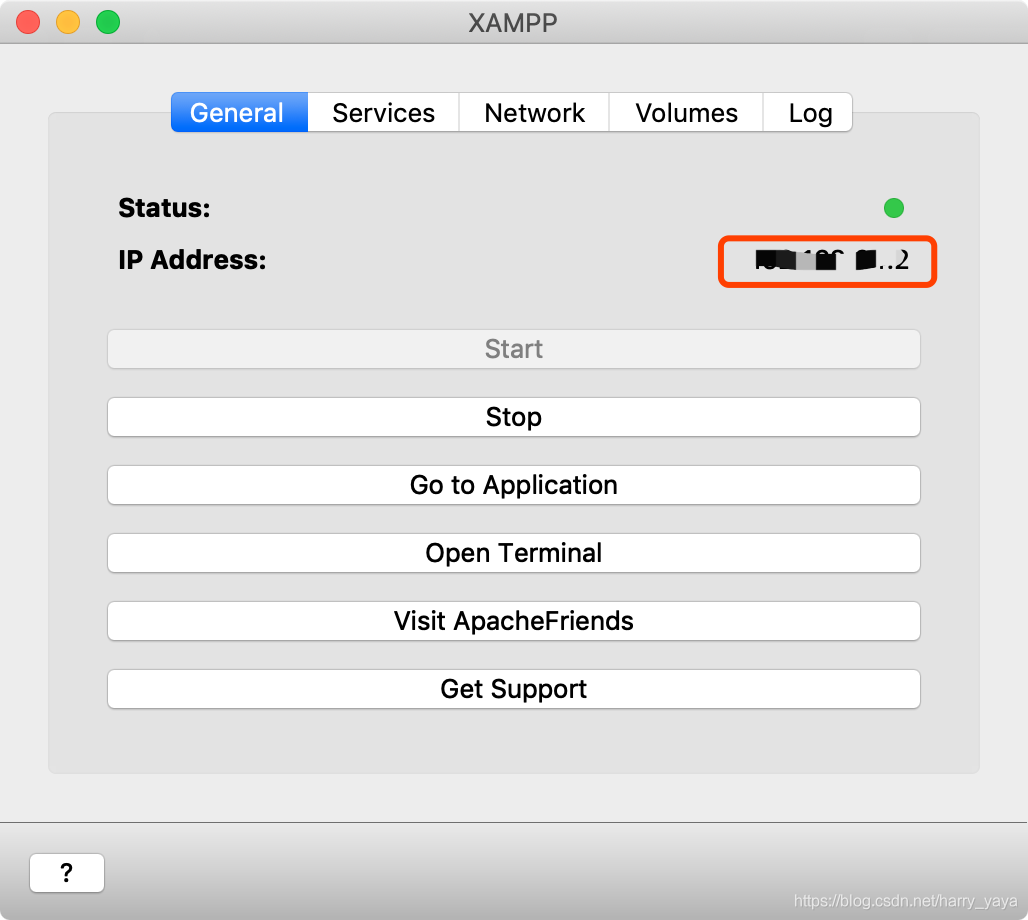Click the Status label
Screen dimensions: 1028x920
[x=164, y=208]
